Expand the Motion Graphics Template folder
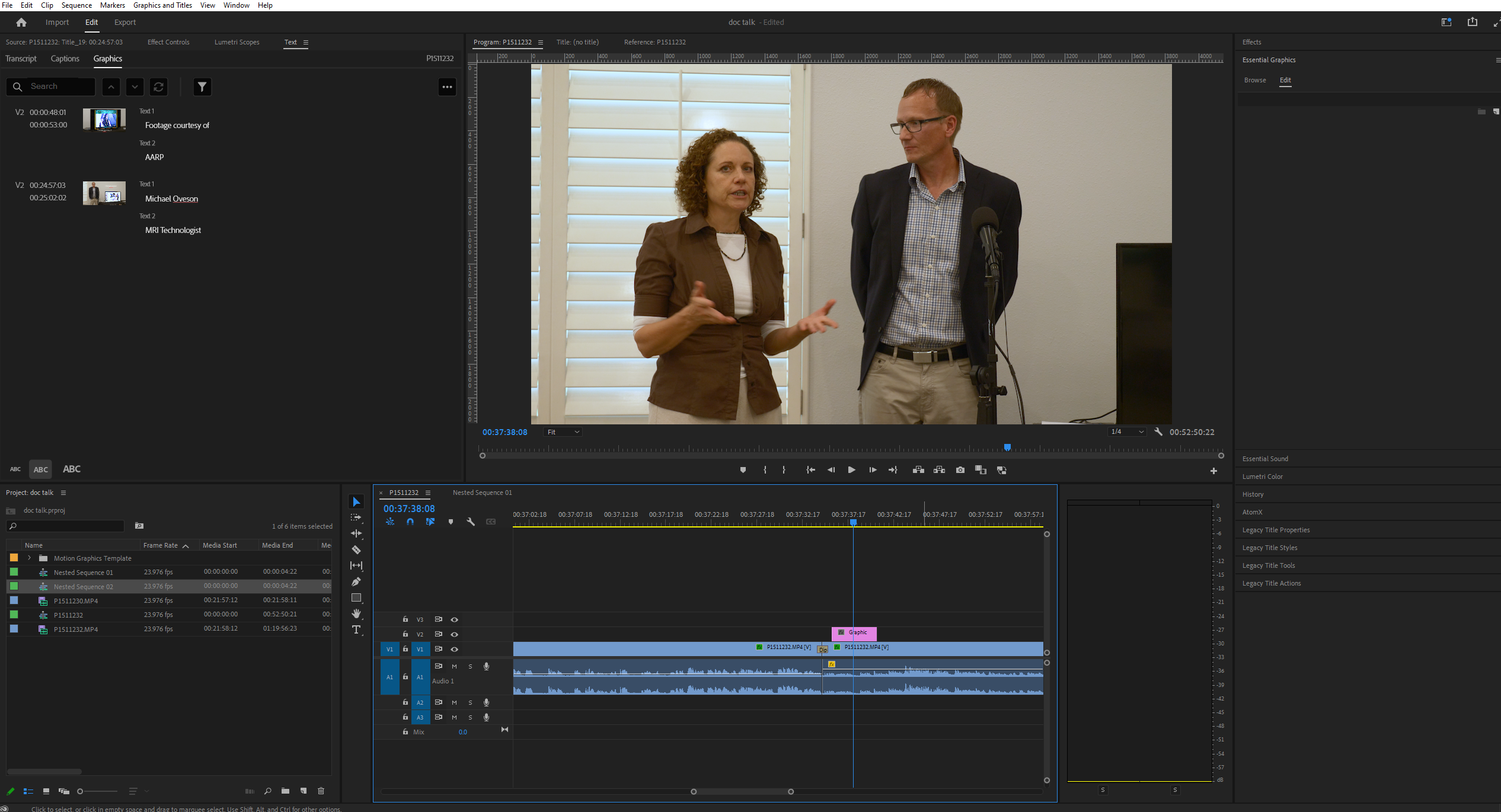The height and width of the screenshot is (812, 1501). tap(28, 558)
